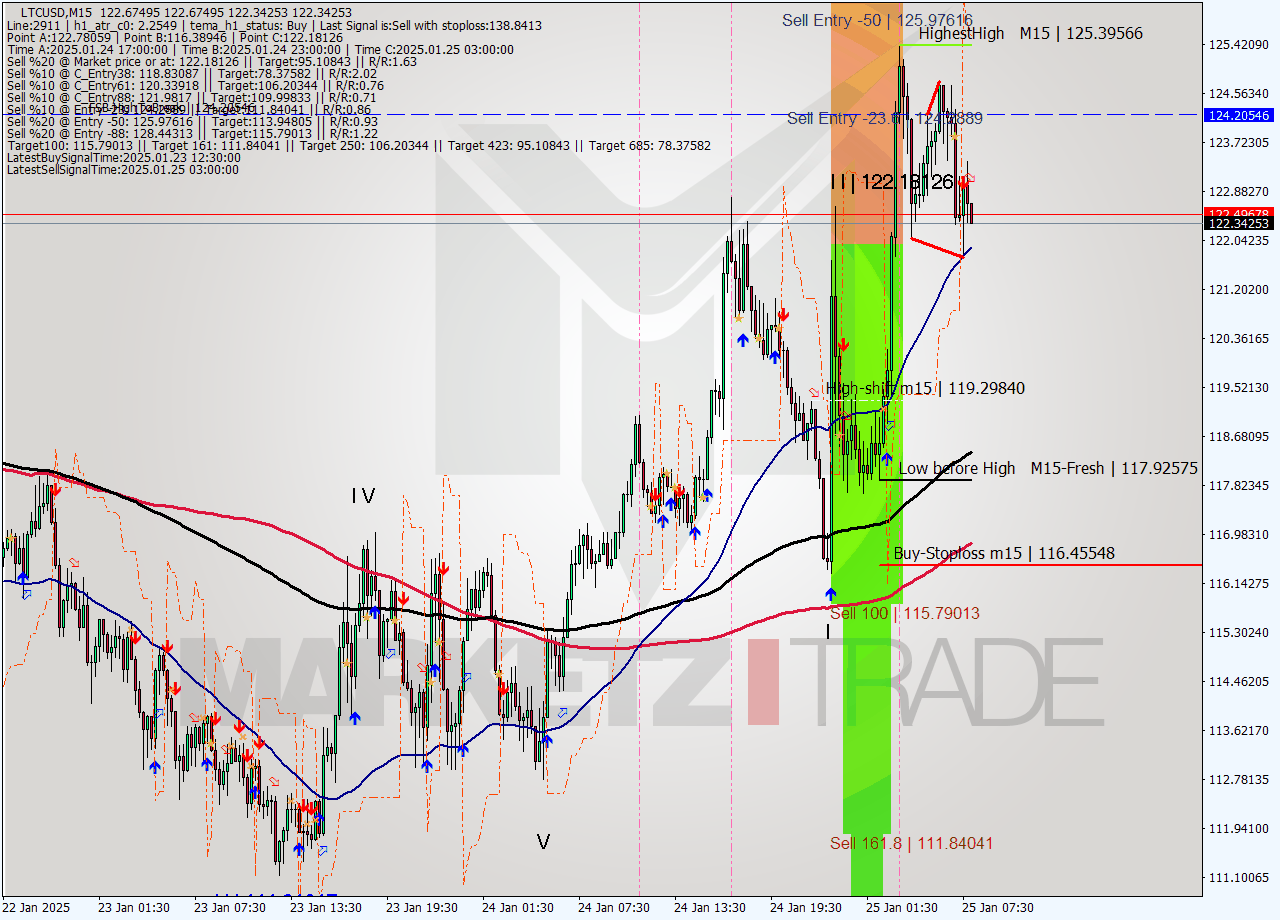
Task: Click the red 122.49678 price tag
Action: coord(1240,213)
